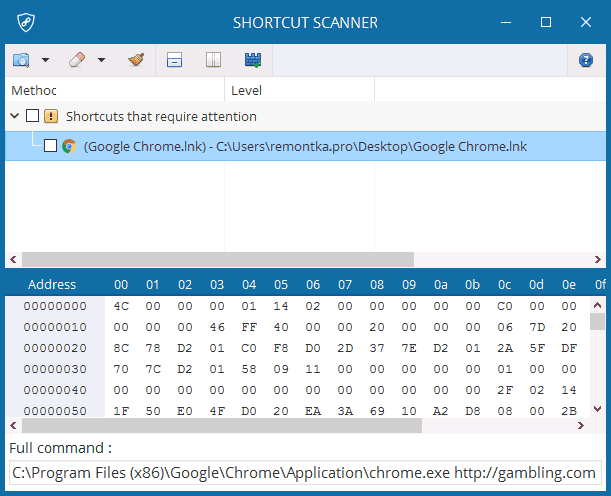Click hex byte 2F in row 00000040

coord(505,390)
